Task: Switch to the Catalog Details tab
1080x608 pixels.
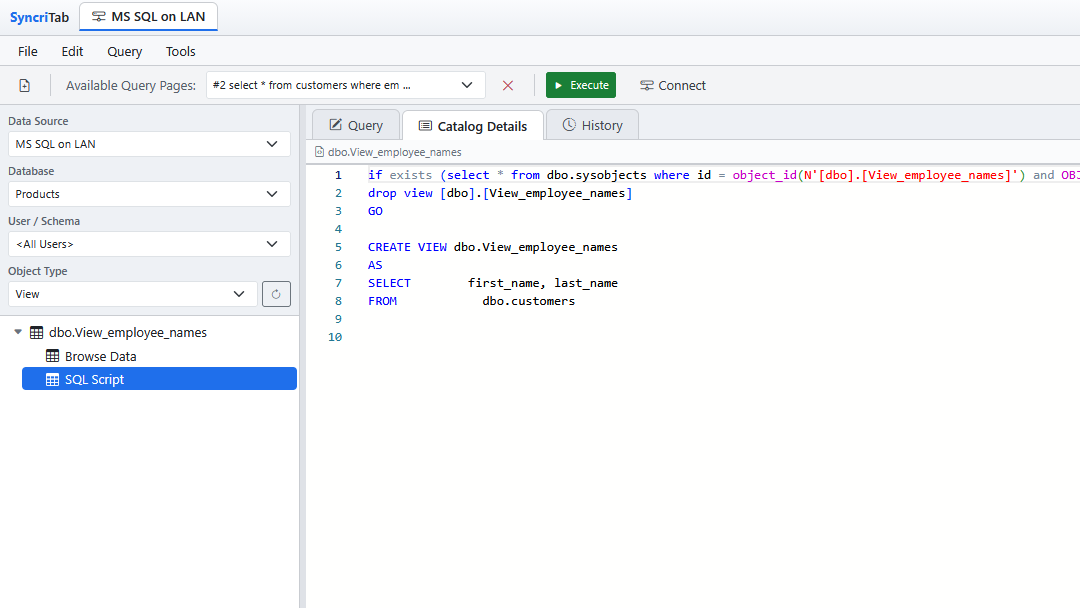Action: (473, 126)
